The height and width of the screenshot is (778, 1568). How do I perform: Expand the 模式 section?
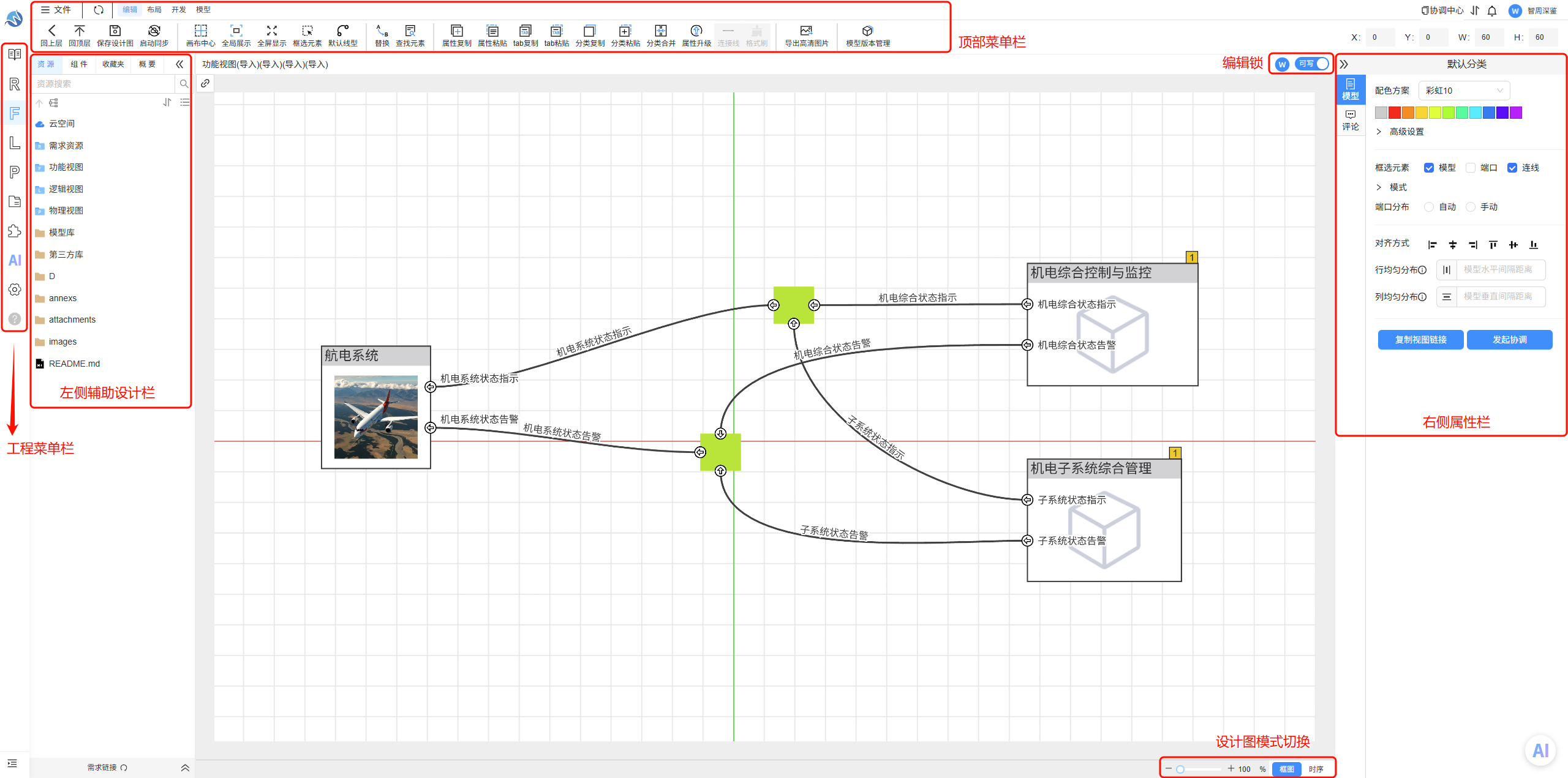tap(1392, 187)
